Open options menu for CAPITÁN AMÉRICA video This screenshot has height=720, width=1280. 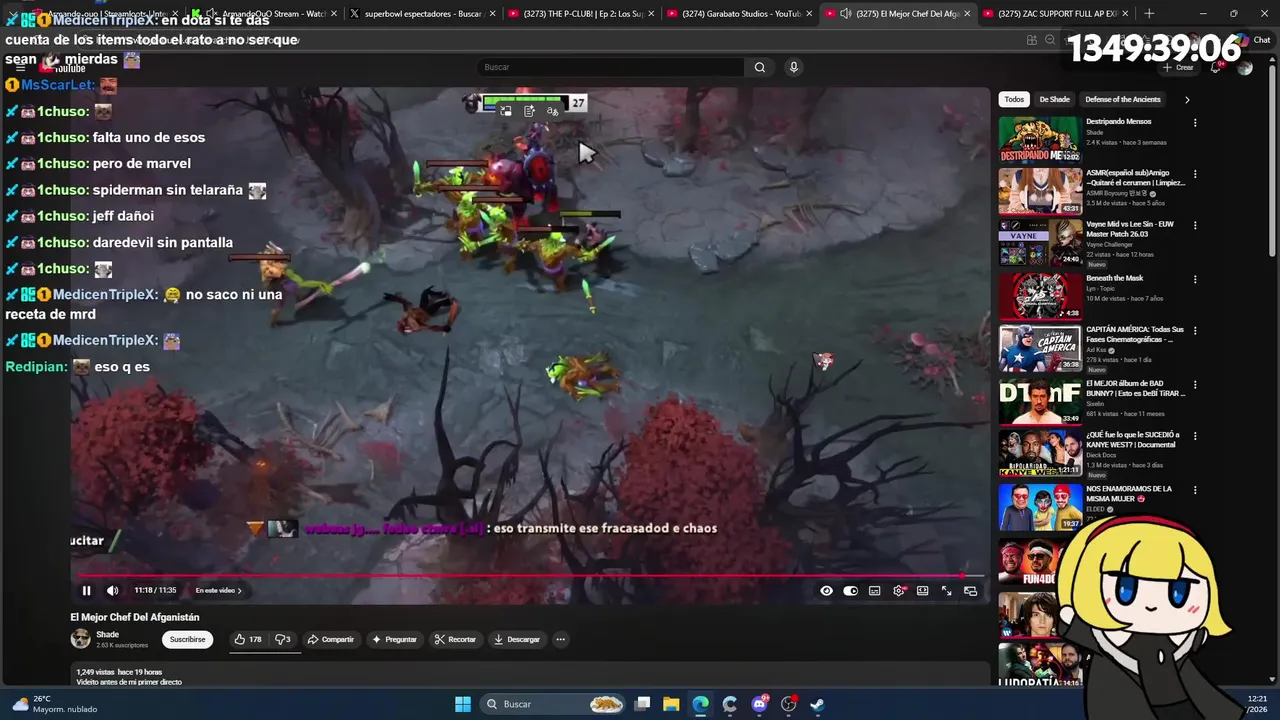pos(1195,331)
